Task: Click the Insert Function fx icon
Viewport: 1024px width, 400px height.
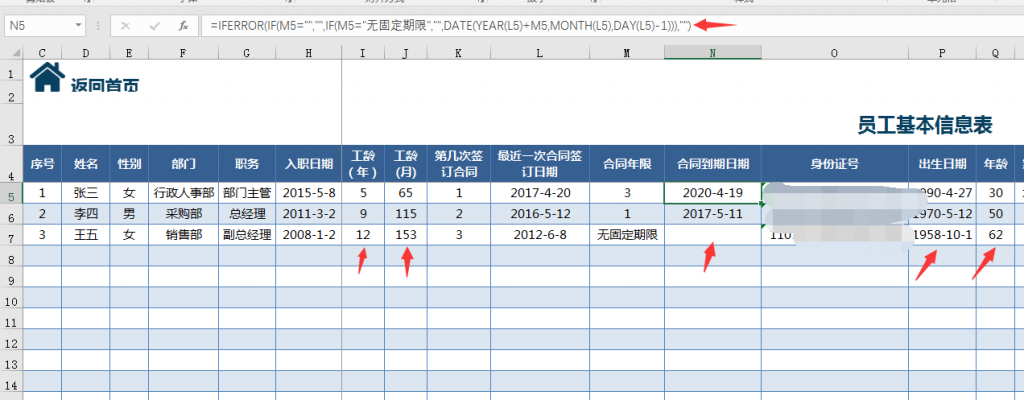Action: 183,25
